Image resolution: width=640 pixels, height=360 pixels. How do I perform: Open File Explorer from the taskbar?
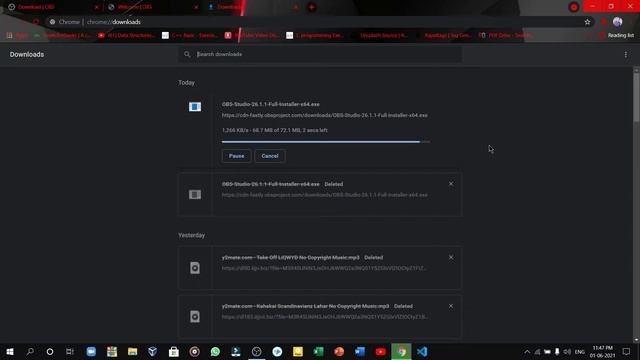tap(132, 351)
